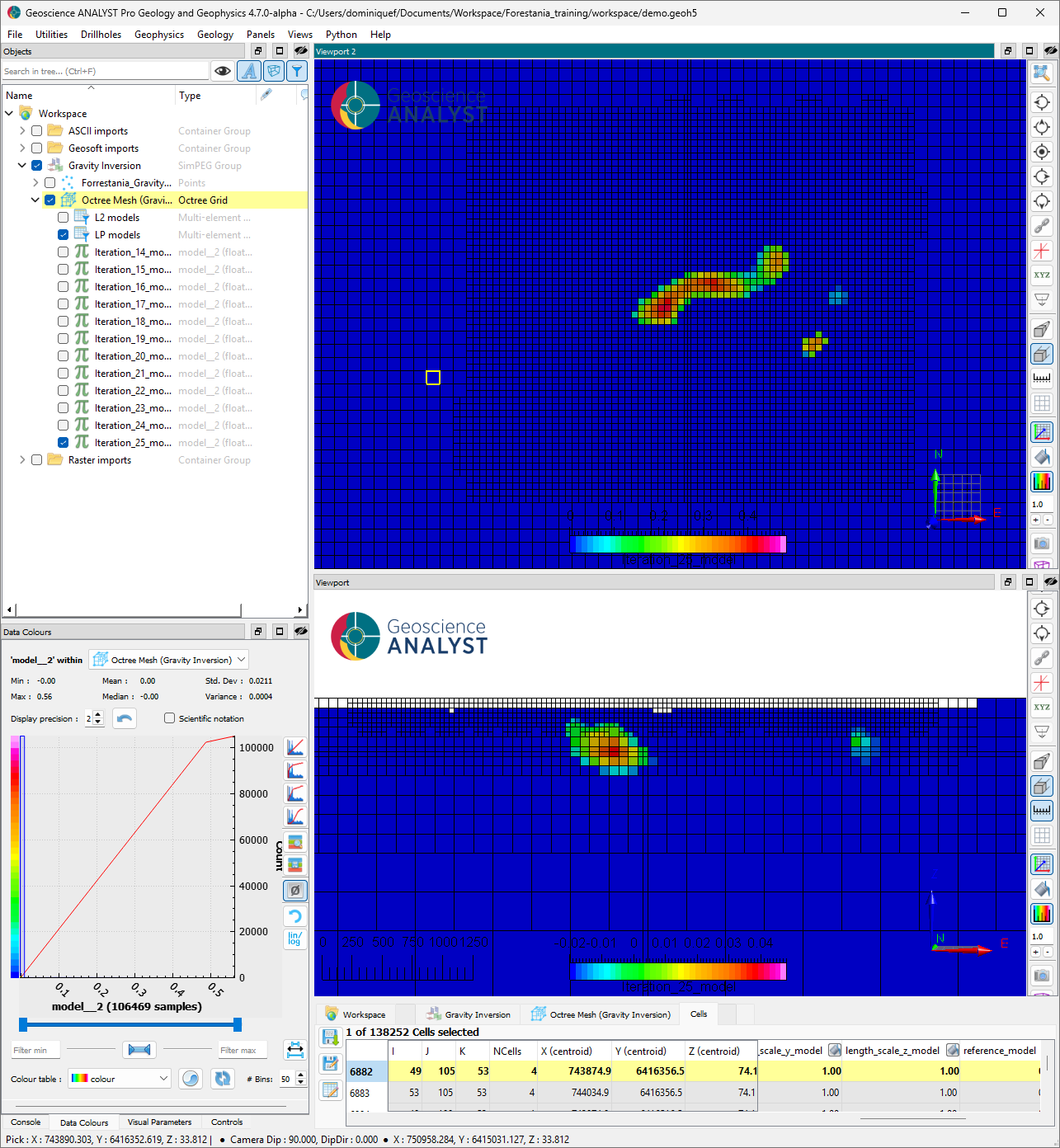The height and width of the screenshot is (1148, 1060).
Task: Open the Colour table dropdown
Action: (x=120, y=1079)
